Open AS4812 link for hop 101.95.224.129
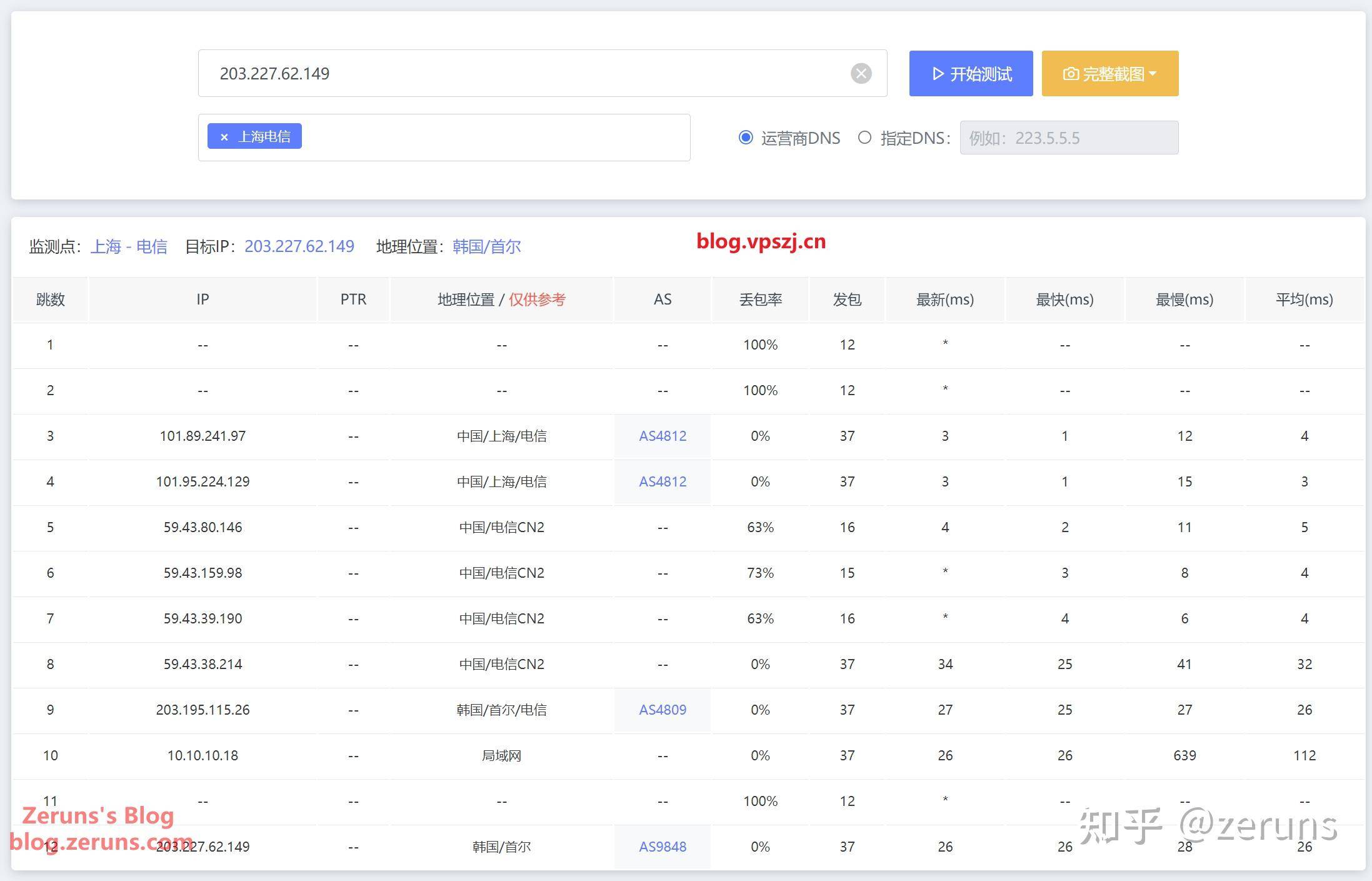Image resolution: width=1372 pixels, height=881 pixels. click(x=663, y=481)
